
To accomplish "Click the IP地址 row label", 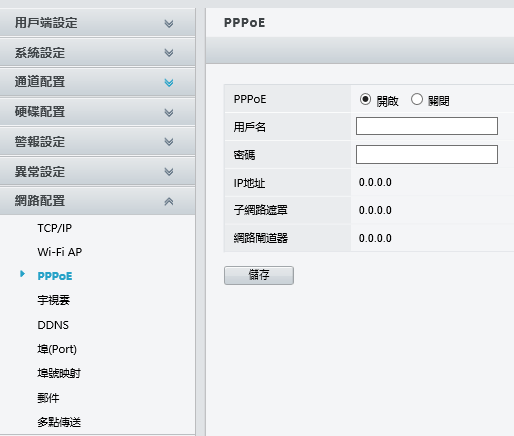I will point(249,183).
